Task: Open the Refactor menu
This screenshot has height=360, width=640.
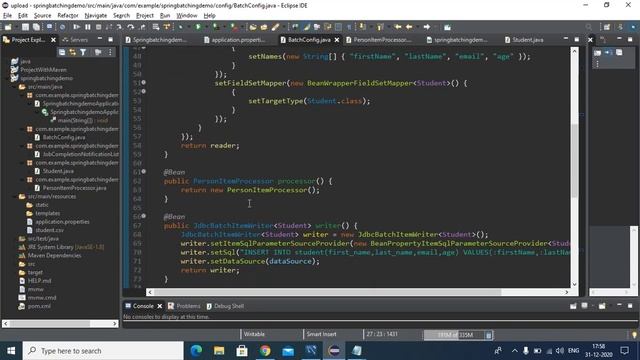Action: point(68,16)
